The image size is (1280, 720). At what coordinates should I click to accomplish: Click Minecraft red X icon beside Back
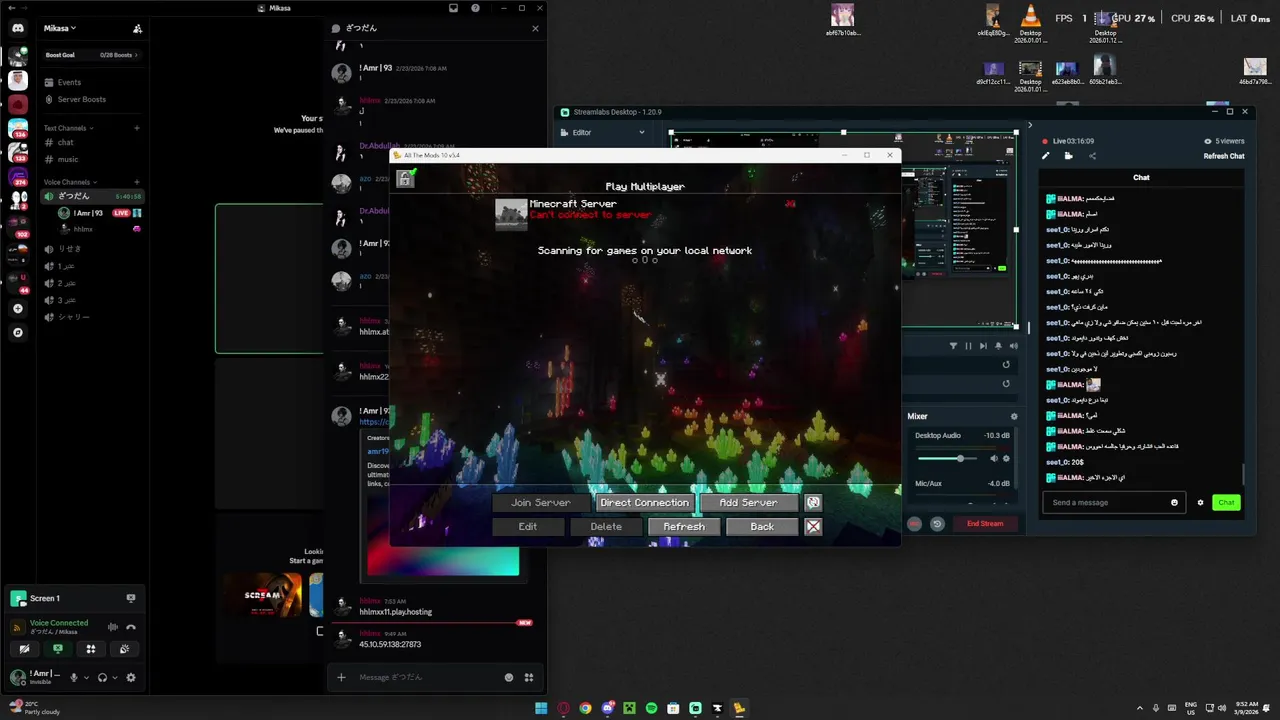pyautogui.click(x=814, y=526)
